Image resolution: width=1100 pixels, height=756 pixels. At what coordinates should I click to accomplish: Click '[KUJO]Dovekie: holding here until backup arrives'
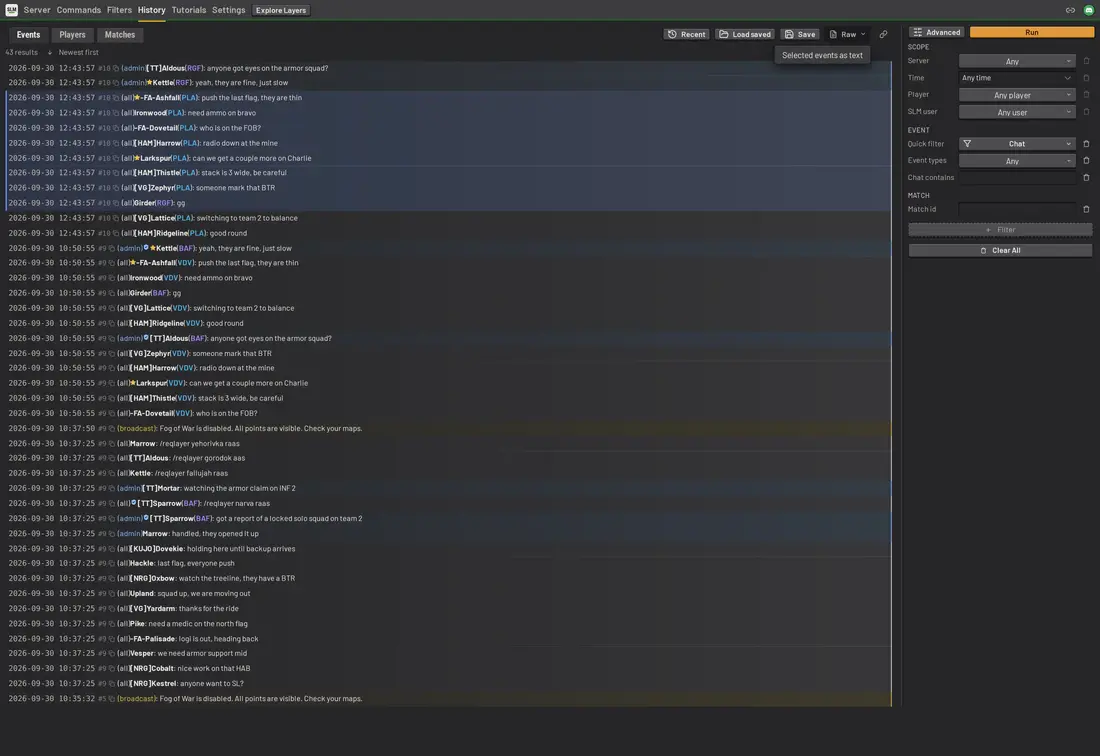click(x=213, y=548)
